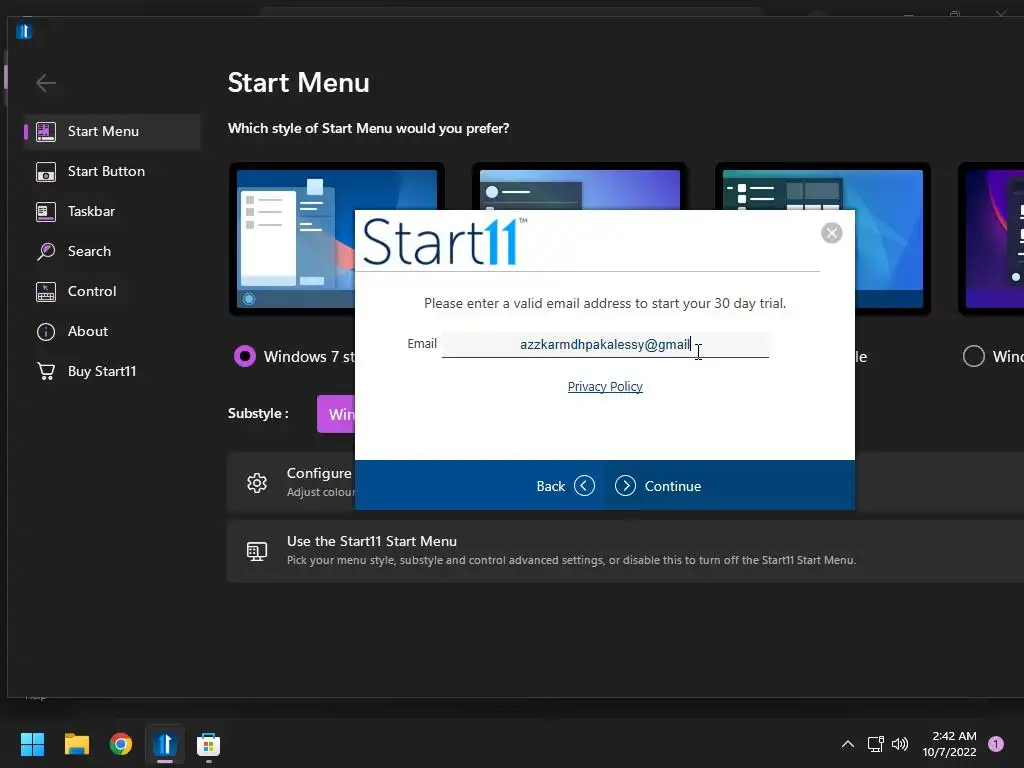Click the About info sidebar icon
The width and height of the screenshot is (1024, 768).
(x=46, y=332)
